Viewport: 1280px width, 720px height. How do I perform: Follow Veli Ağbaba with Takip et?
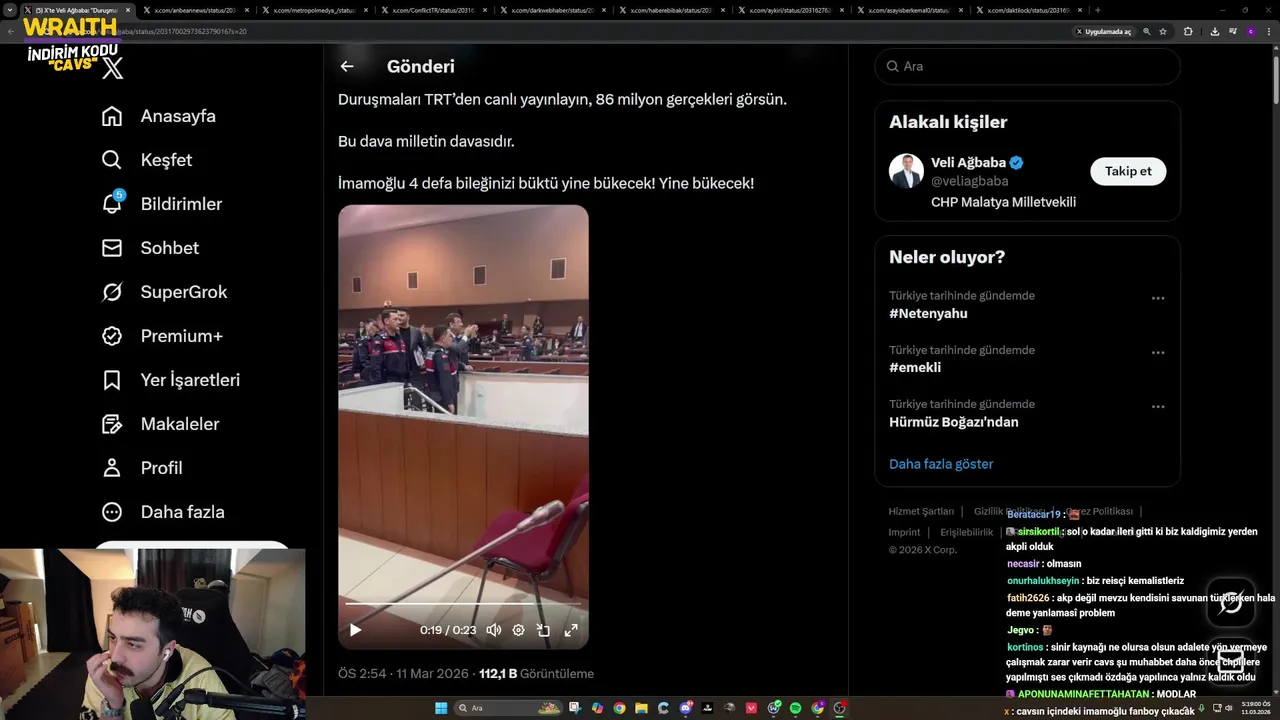(x=1128, y=171)
